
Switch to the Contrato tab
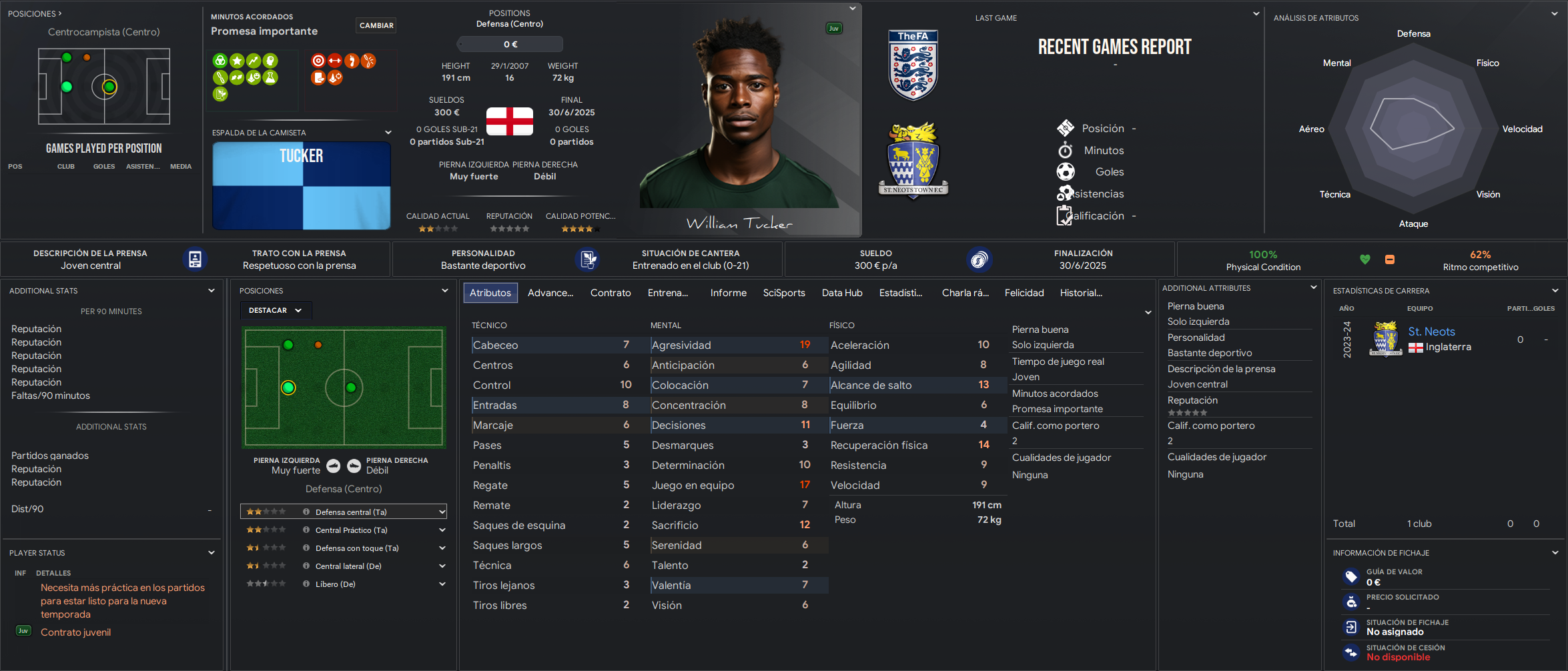611,293
